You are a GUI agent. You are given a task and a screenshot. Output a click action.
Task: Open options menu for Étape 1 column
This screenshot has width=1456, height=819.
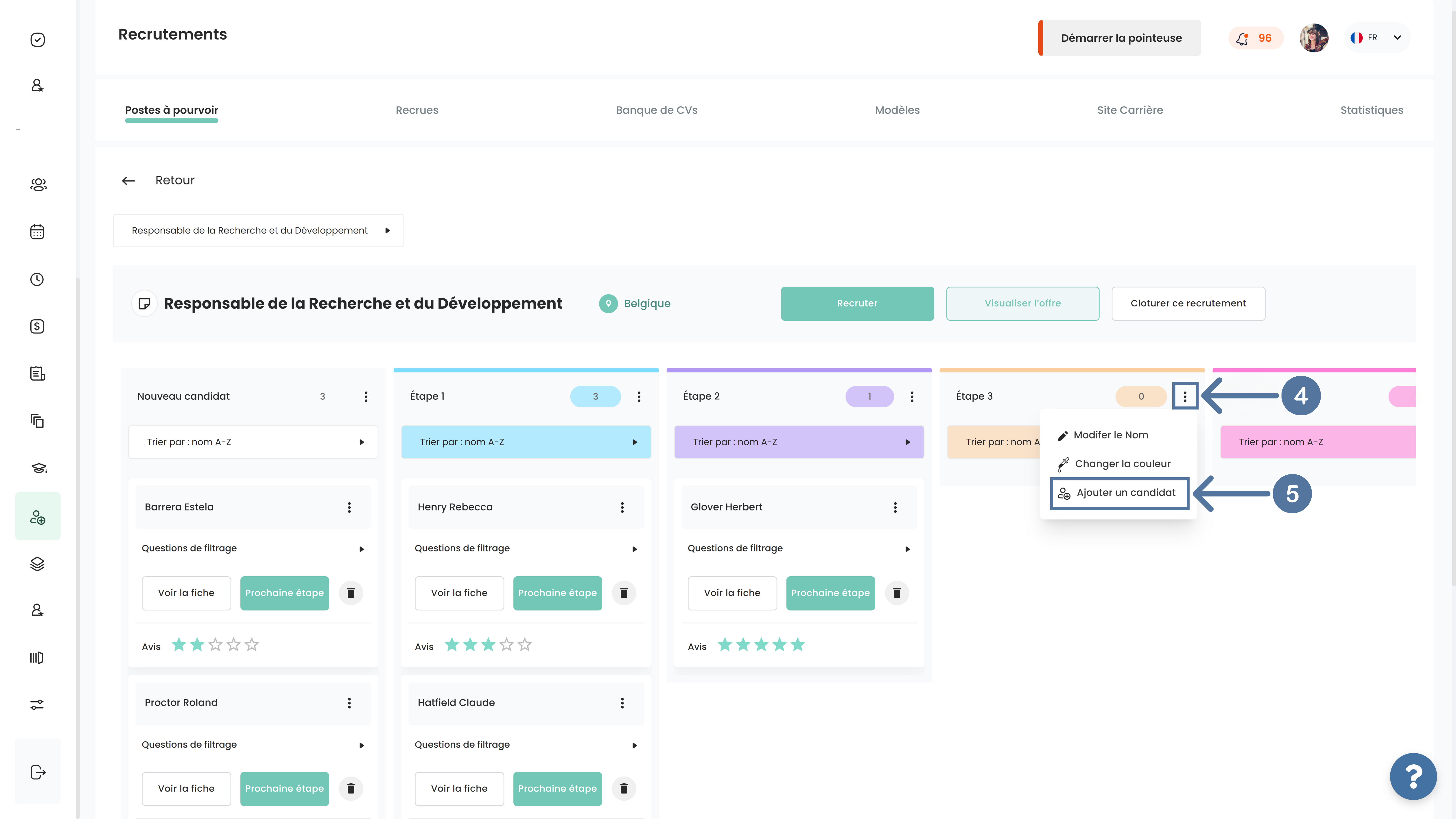click(x=639, y=397)
